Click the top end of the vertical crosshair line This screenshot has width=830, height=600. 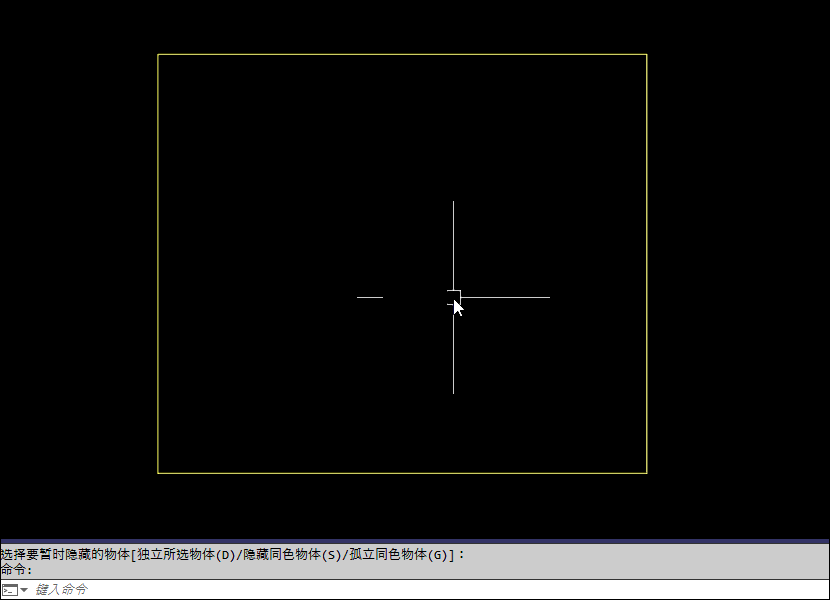[x=453, y=202]
